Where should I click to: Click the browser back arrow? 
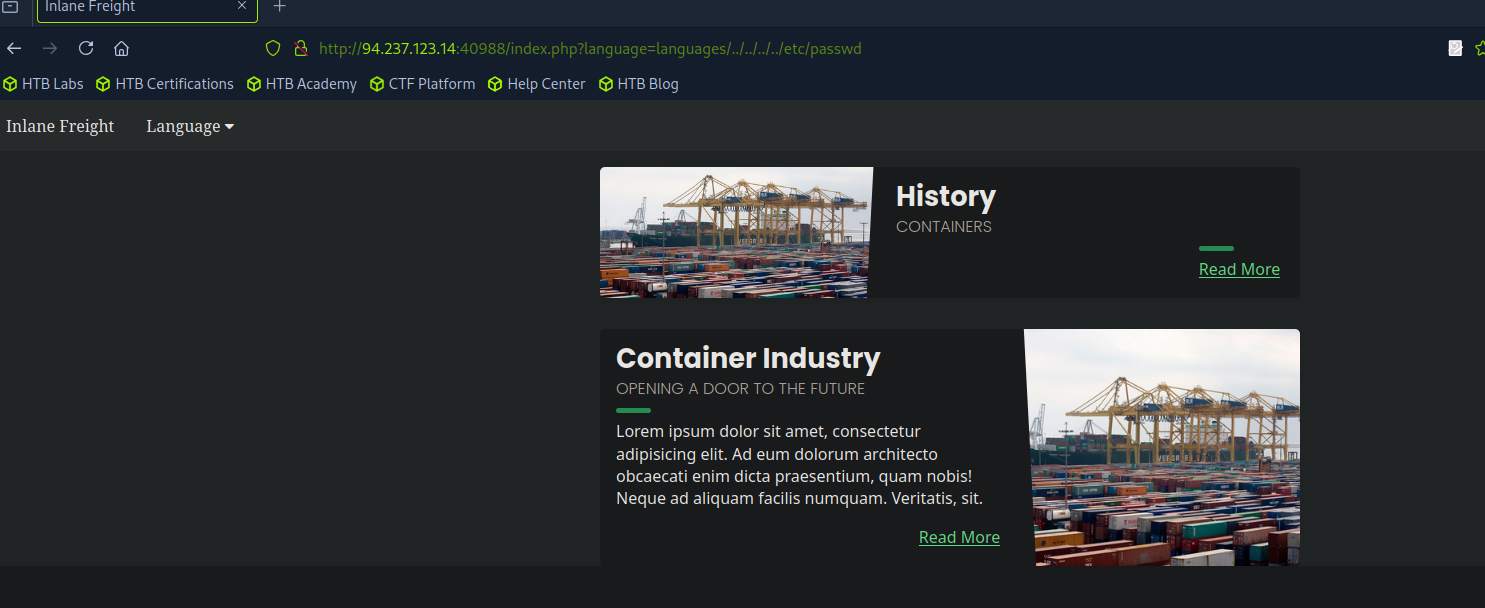point(14,48)
